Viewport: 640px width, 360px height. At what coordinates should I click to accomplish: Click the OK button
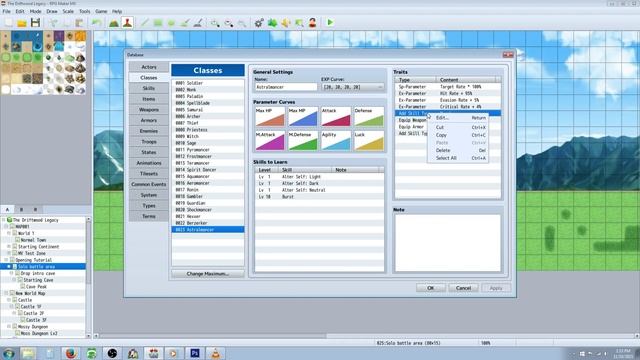[431, 288]
